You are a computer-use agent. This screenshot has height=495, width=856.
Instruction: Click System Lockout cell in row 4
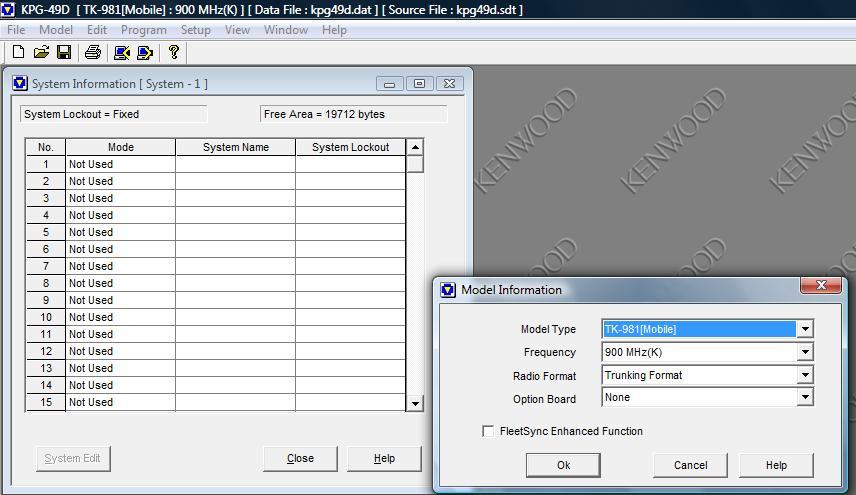pos(350,215)
